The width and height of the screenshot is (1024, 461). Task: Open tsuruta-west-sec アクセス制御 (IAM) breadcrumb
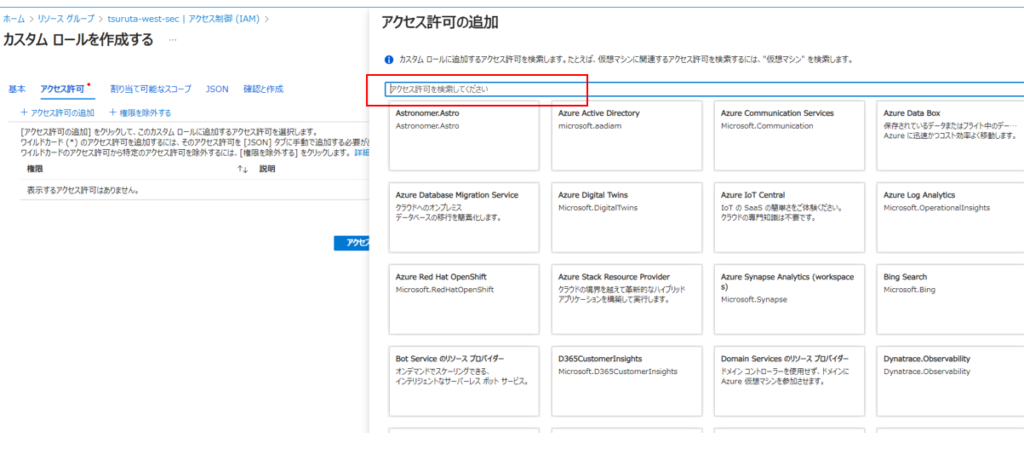tap(183, 19)
